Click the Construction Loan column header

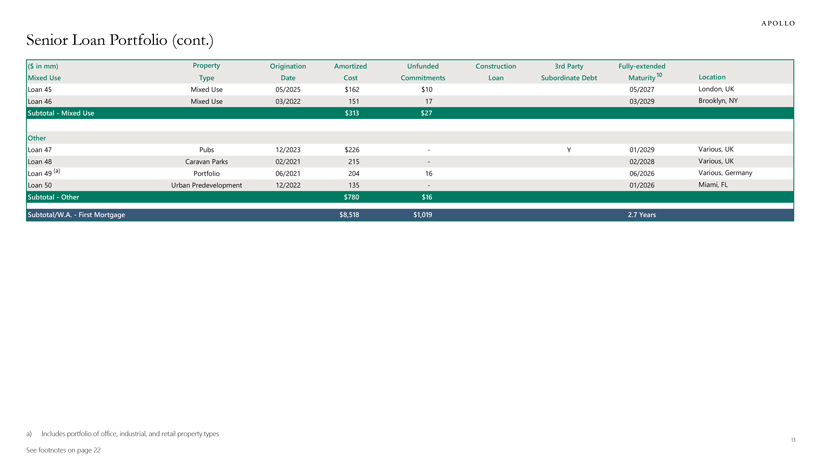(495, 71)
